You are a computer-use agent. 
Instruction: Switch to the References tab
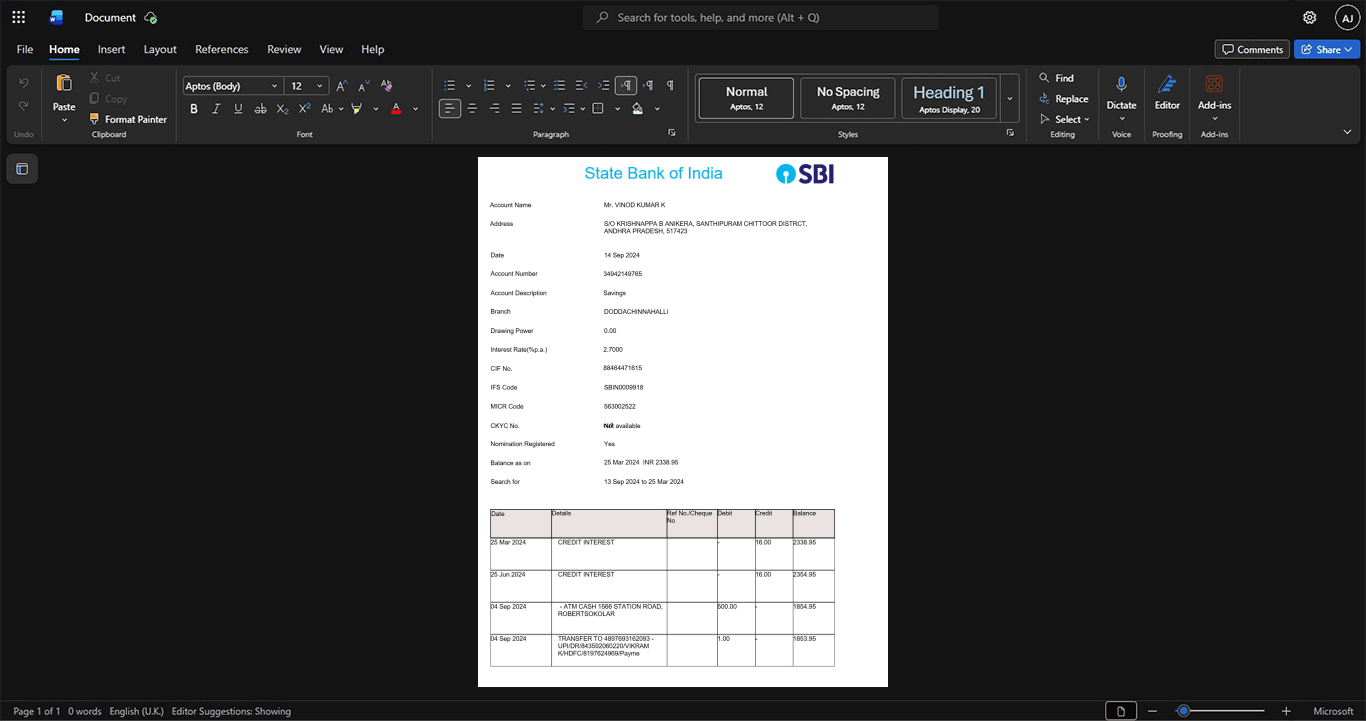click(x=222, y=49)
